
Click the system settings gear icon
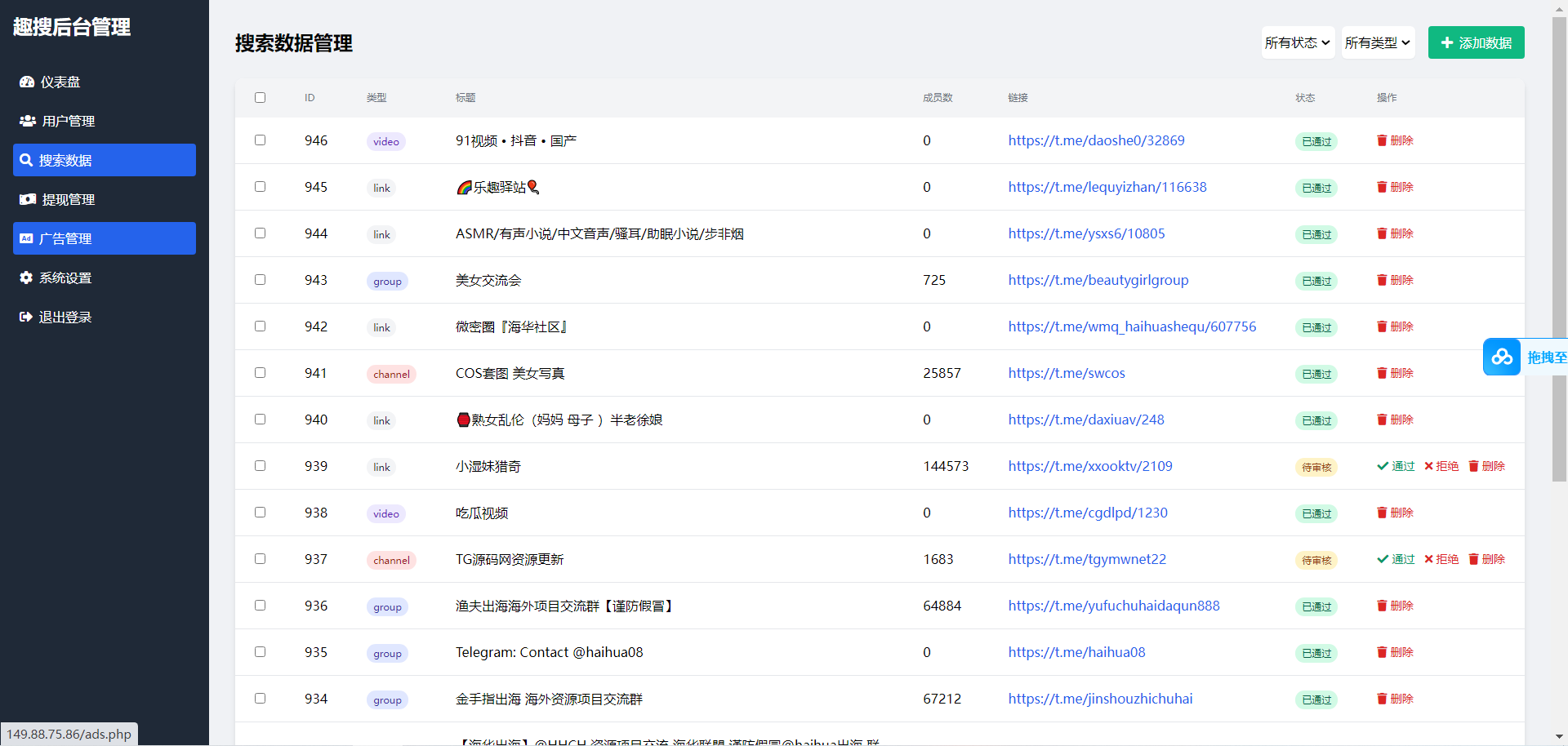tap(26, 278)
